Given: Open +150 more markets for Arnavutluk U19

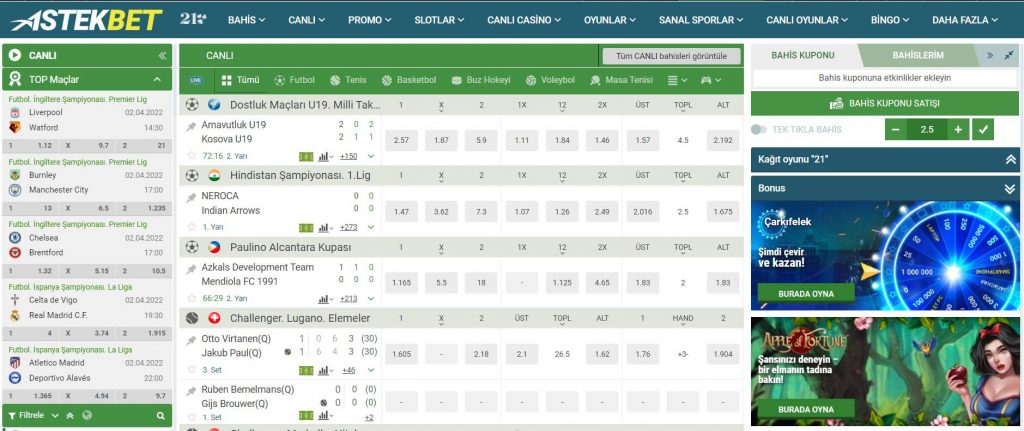Looking at the screenshot, I should [349, 156].
